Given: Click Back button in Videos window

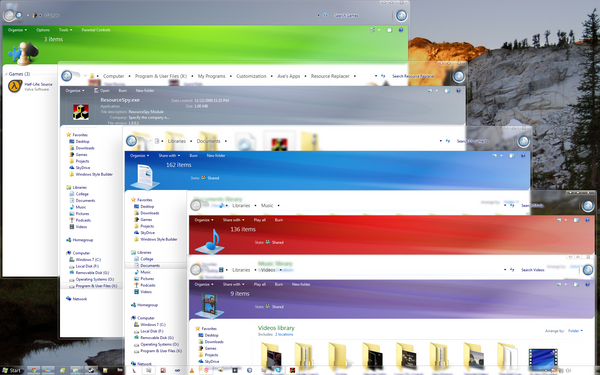Looking at the screenshot, I should coord(196,269).
